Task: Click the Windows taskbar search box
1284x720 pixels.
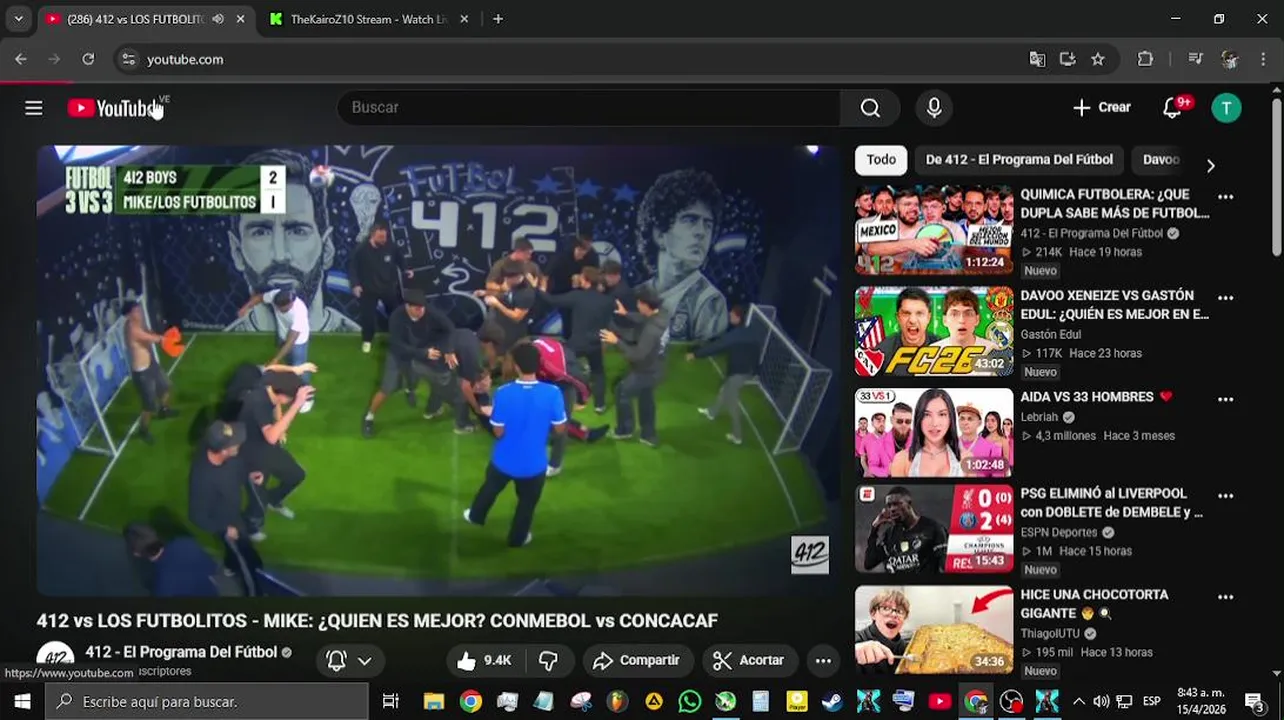Action: pyautogui.click(x=207, y=701)
